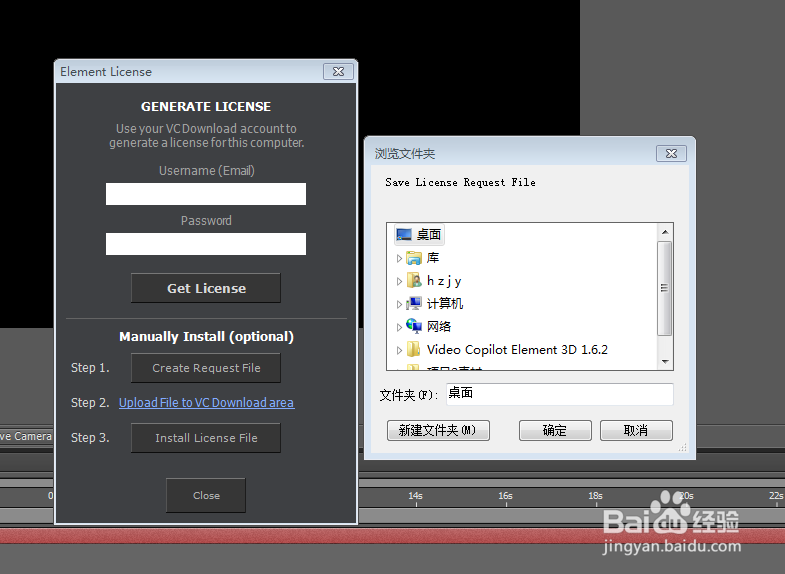Expand the 计算机 tree node

(399, 304)
